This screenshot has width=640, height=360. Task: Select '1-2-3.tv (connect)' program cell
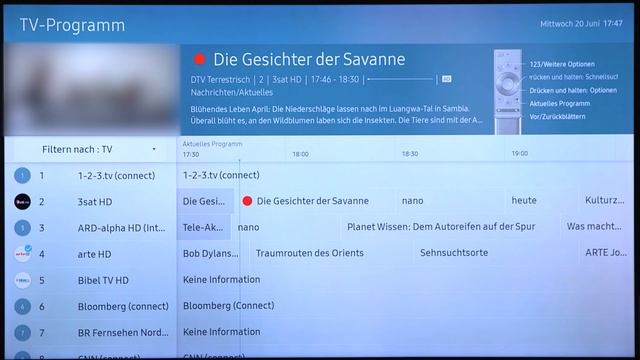tap(221, 175)
